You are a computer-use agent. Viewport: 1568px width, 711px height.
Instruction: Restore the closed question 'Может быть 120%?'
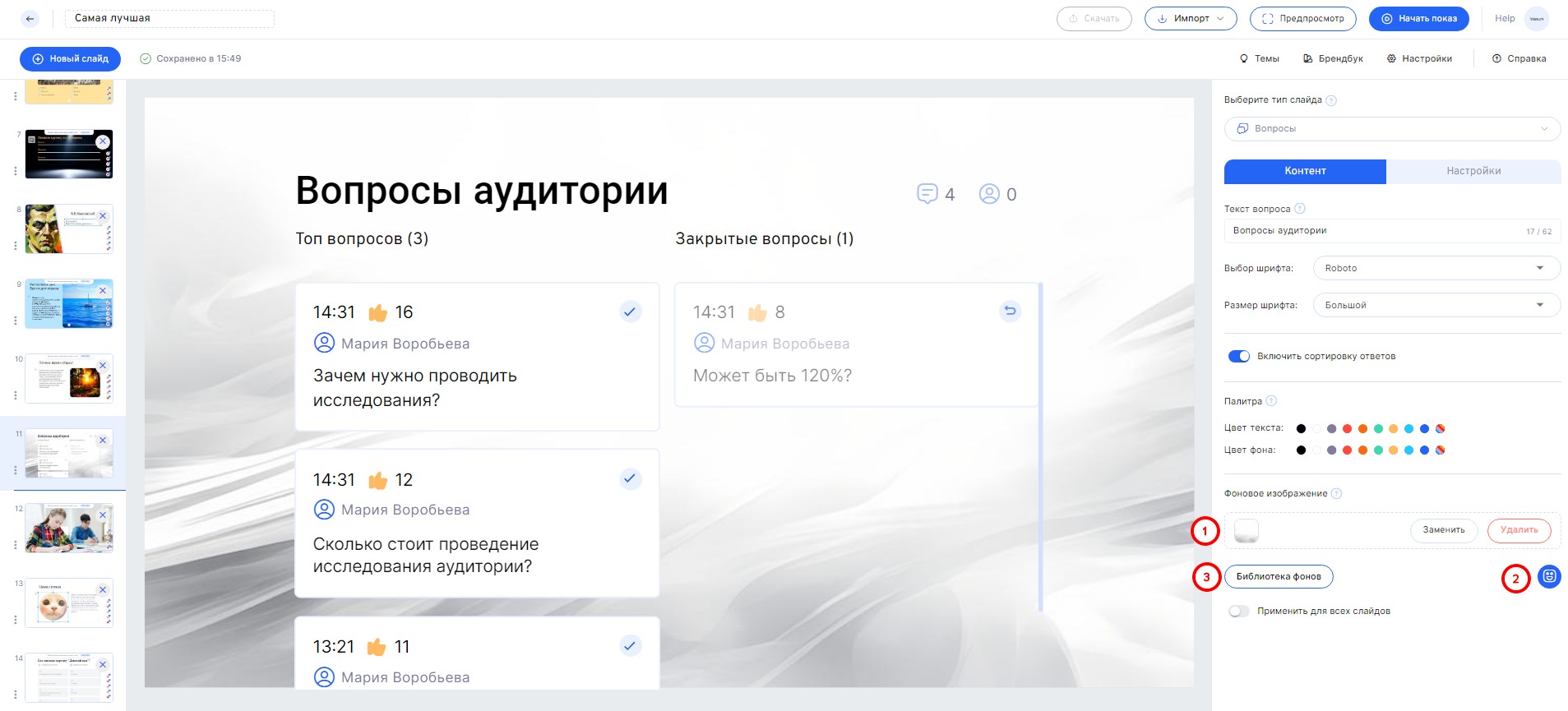tap(1010, 311)
